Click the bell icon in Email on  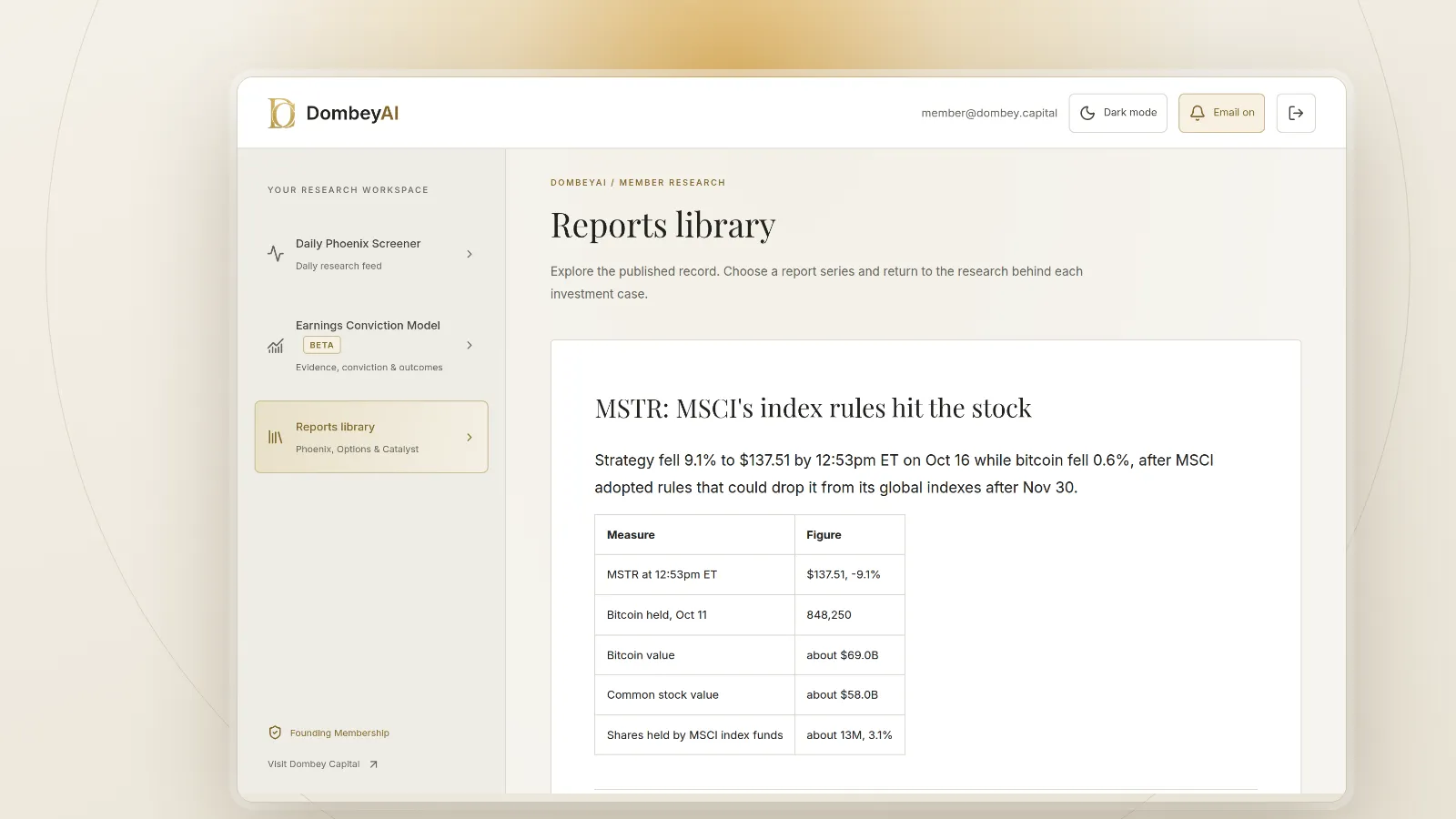1198,113
